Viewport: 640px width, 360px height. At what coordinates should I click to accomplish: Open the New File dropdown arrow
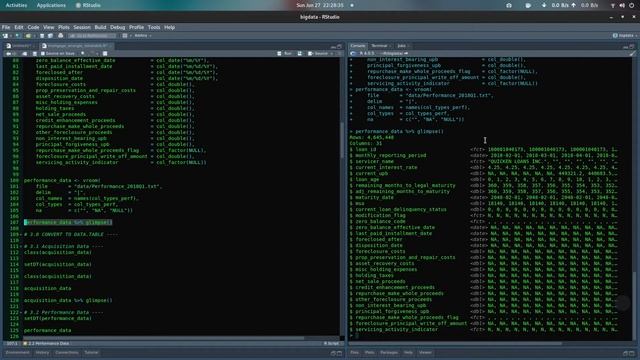(x=11, y=36)
